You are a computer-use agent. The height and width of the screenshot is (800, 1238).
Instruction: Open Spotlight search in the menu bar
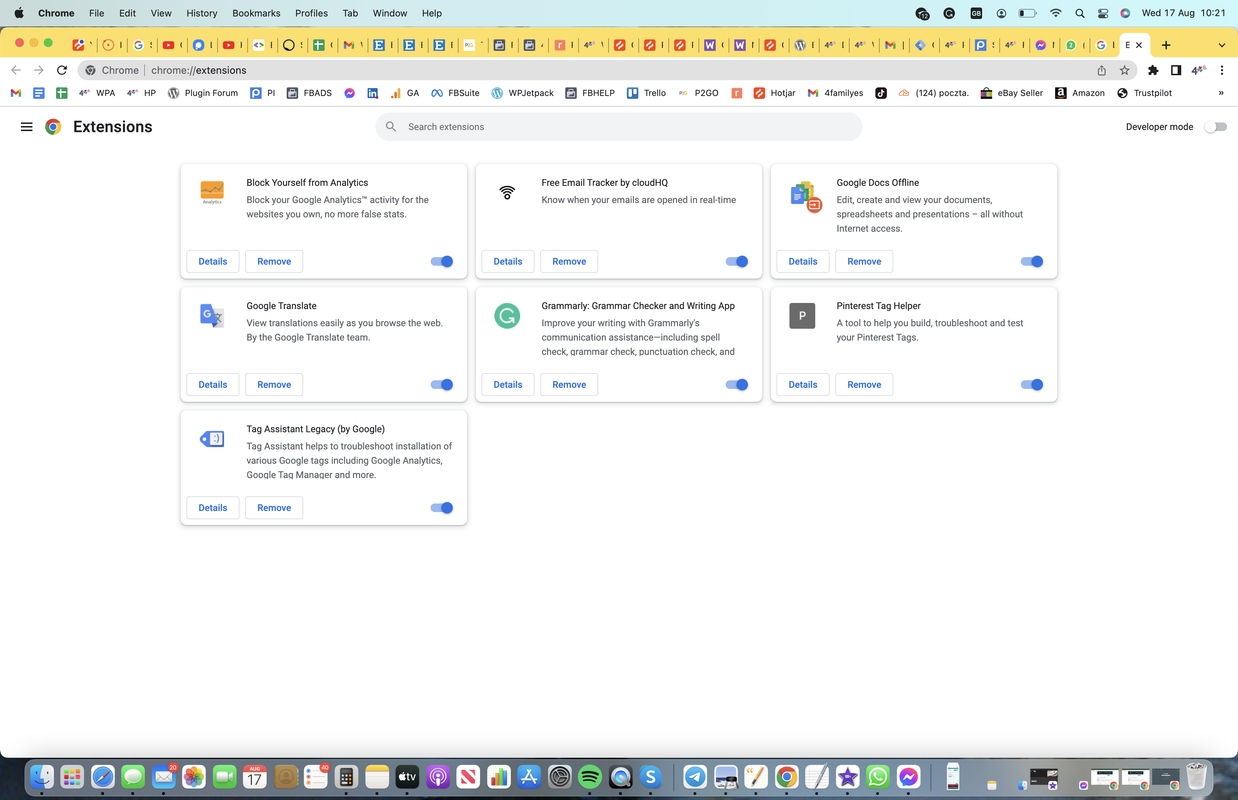pyautogui.click(x=1080, y=13)
